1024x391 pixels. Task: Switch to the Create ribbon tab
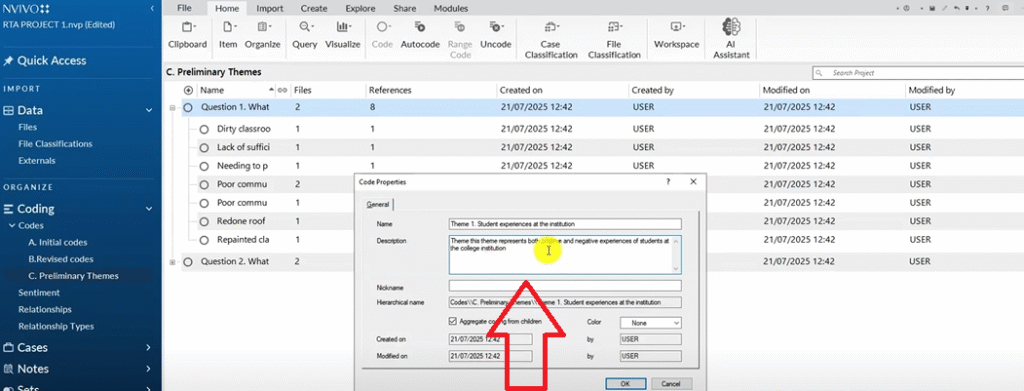click(x=313, y=8)
